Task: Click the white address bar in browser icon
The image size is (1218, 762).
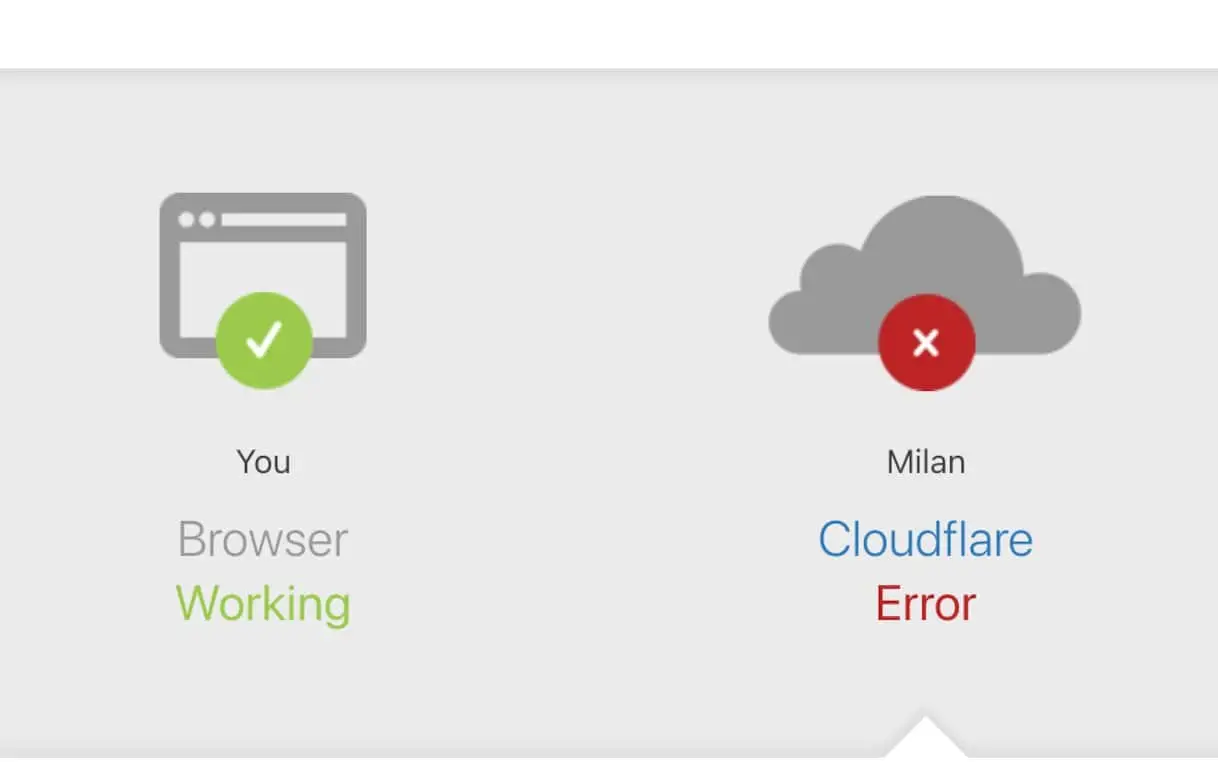Action: (284, 219)
